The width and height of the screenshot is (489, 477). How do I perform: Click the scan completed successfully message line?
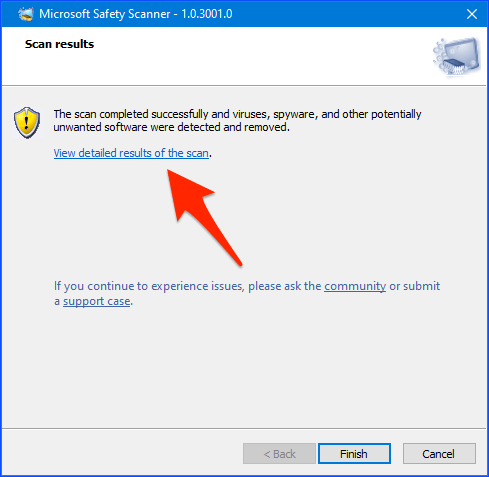coord(237,114)
